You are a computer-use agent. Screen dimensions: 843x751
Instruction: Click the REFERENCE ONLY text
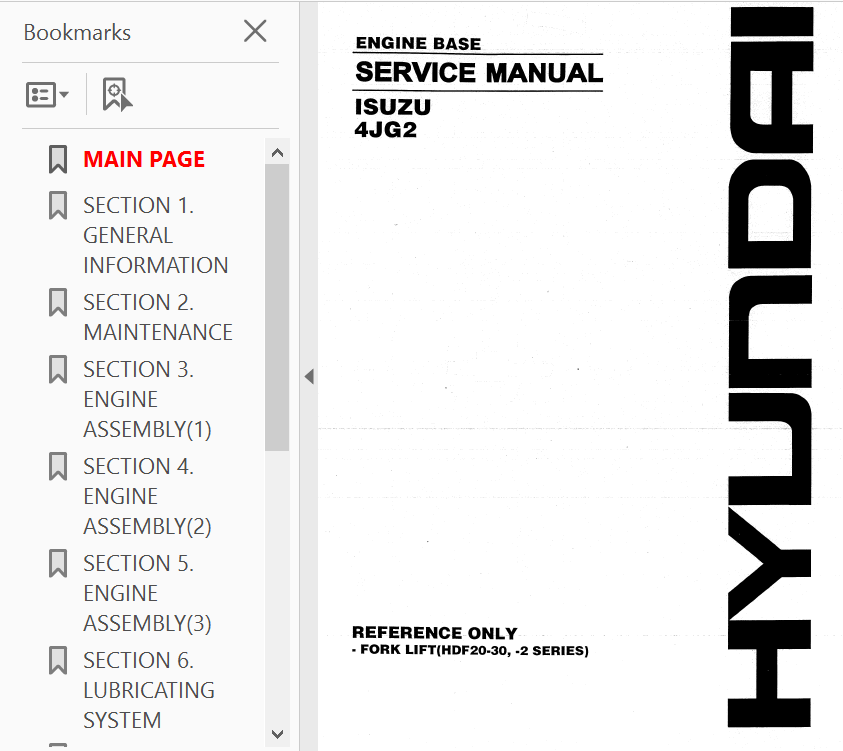tap(434, 633)
